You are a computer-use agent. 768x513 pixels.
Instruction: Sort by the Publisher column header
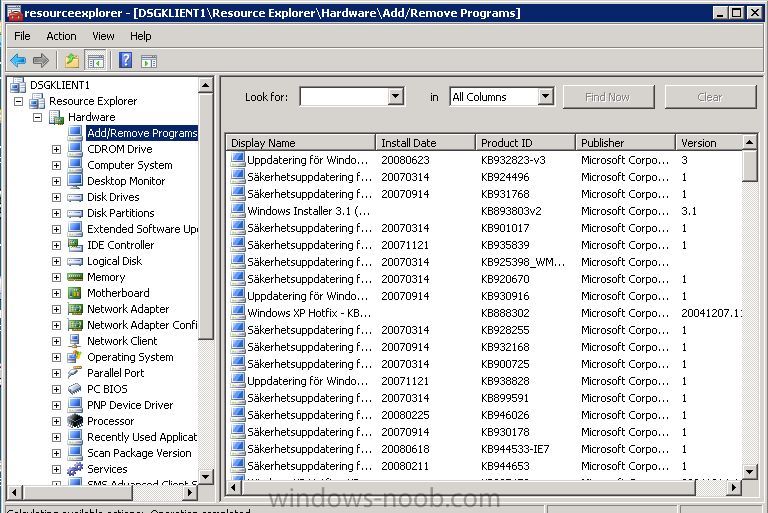625,143
